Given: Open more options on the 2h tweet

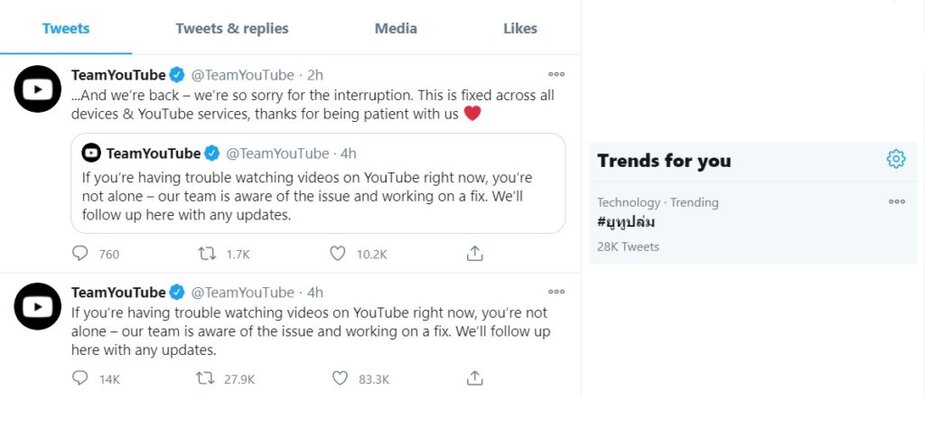Looking at the screenshot, I should coord(556,74).
